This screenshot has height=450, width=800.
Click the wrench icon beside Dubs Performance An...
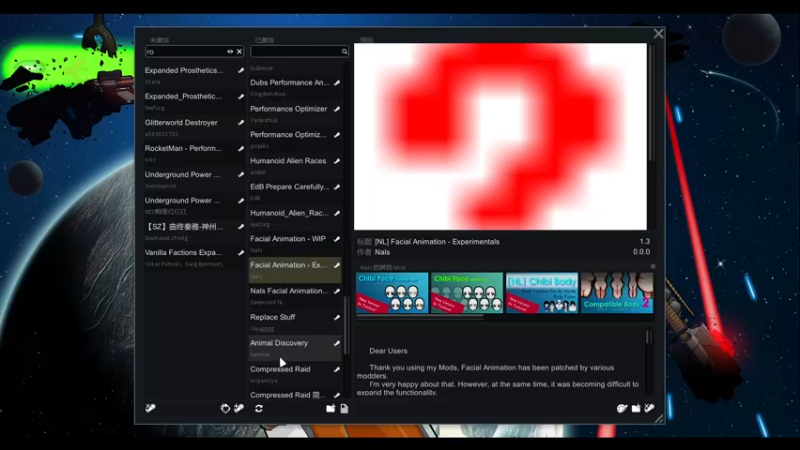(x=337, y=83)
